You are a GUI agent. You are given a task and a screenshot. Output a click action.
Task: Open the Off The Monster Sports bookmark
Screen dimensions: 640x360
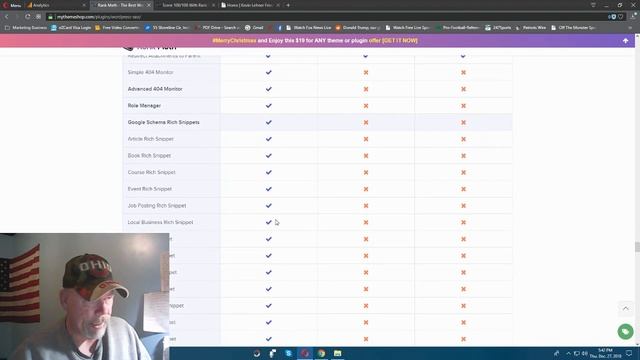(x=573, y=28)
